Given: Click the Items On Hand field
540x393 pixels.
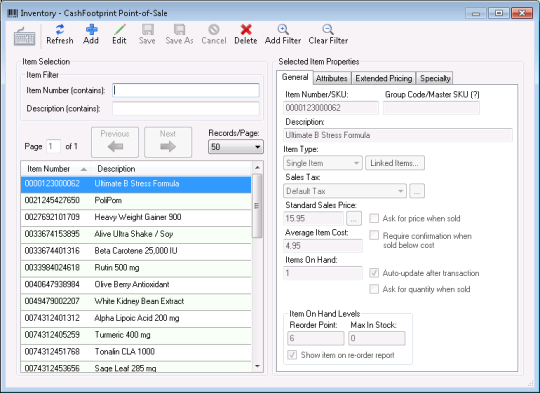Looking at the screenshot, I should [x=323, y=273].
